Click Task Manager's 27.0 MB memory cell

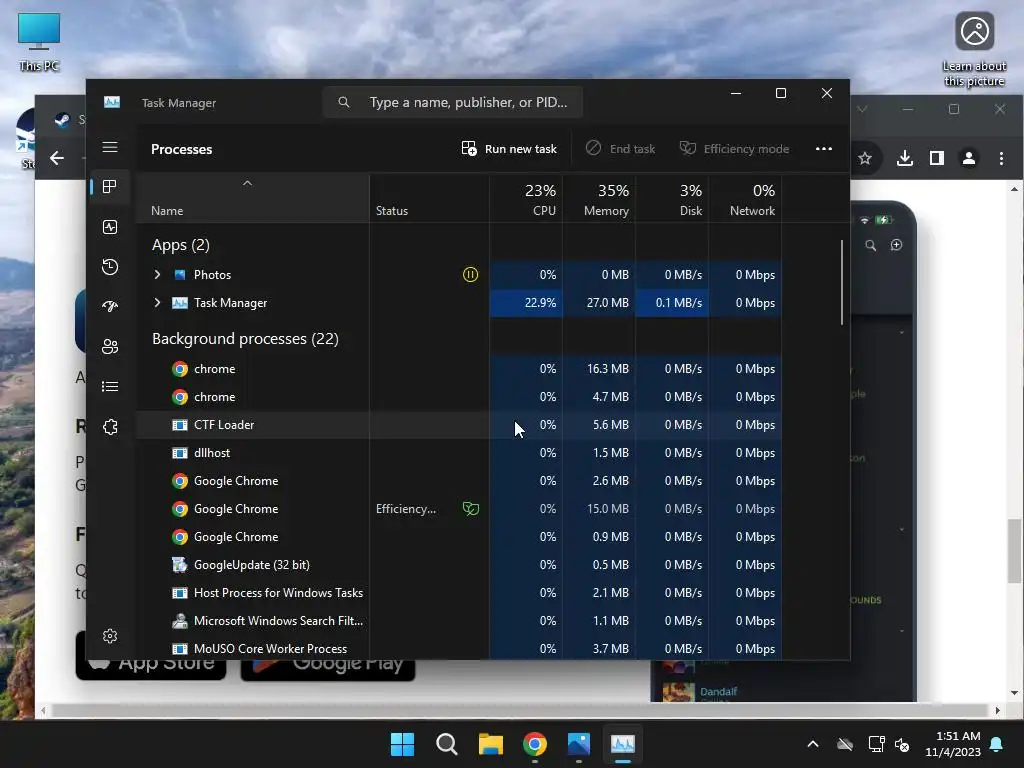pos(600,303)
